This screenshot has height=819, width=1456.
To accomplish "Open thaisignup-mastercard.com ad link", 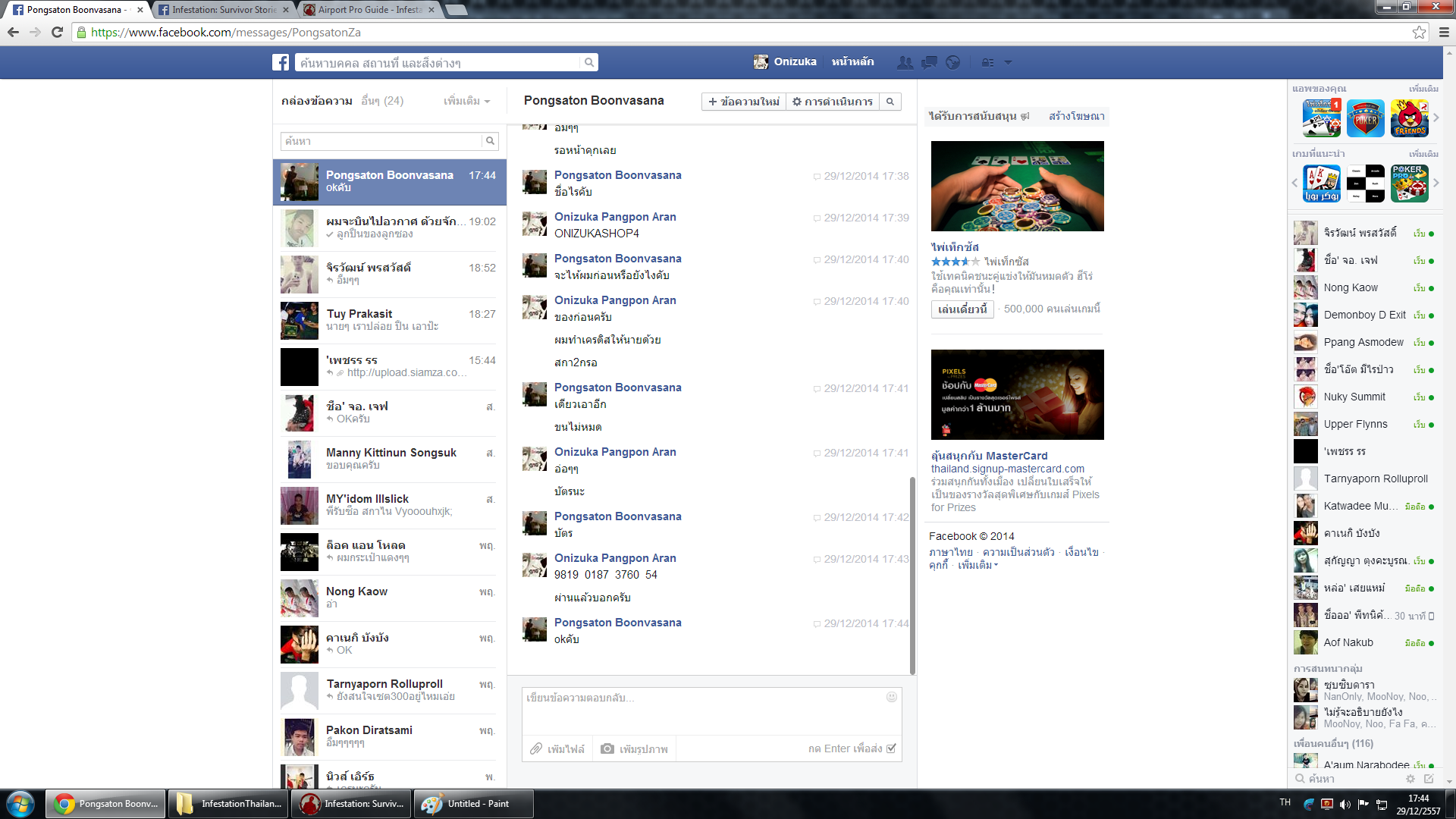I will (x=1007, y=469).
